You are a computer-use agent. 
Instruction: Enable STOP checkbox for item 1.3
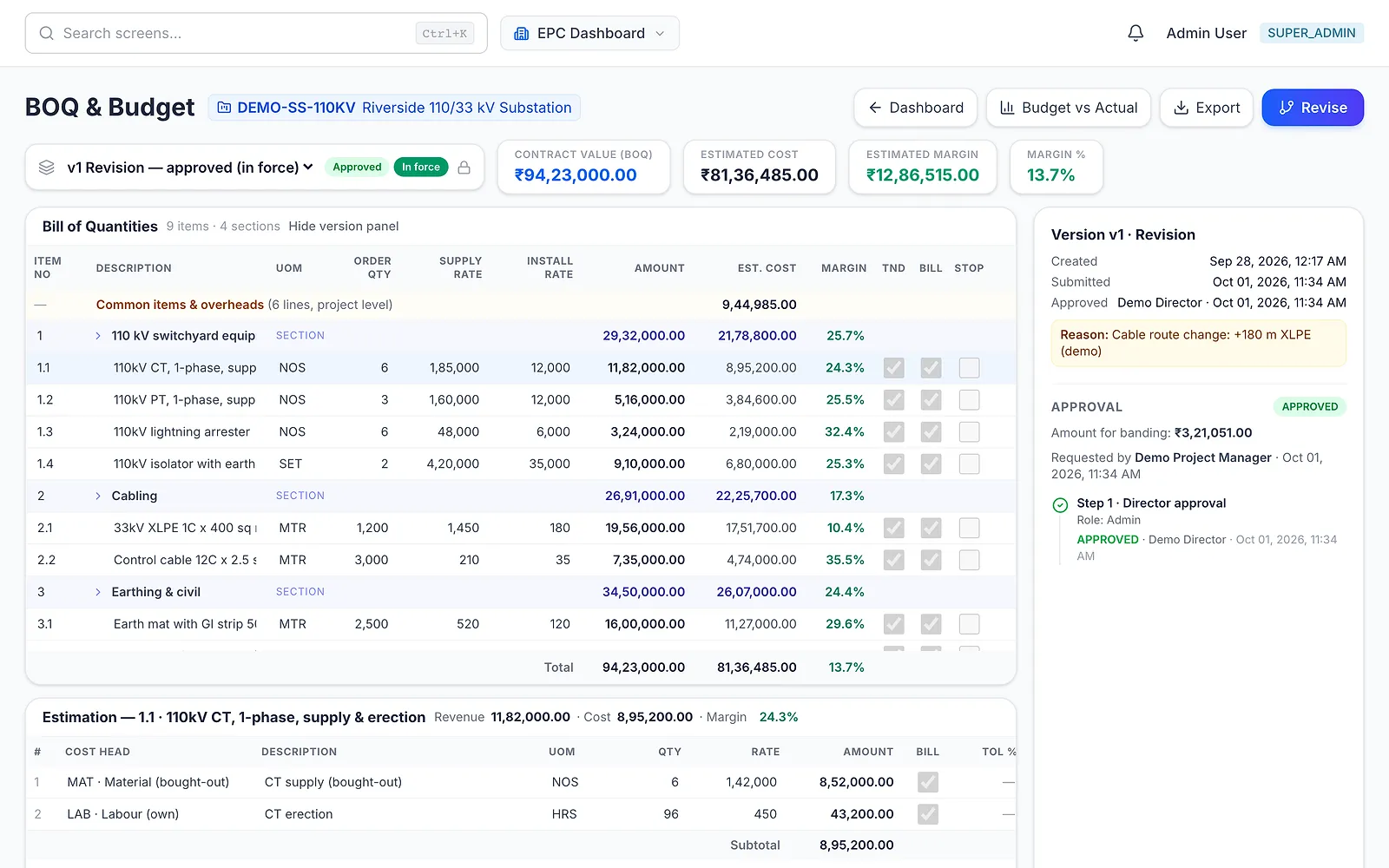(x=969, y=432)
